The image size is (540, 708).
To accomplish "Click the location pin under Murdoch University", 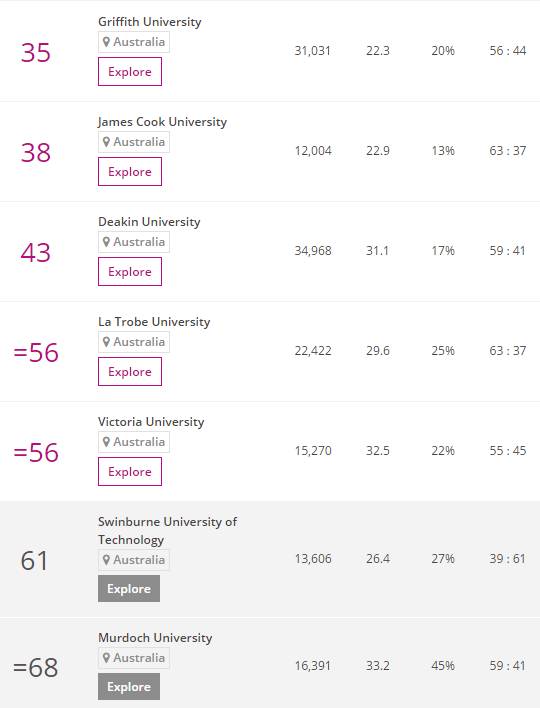I will click(106, 658).
